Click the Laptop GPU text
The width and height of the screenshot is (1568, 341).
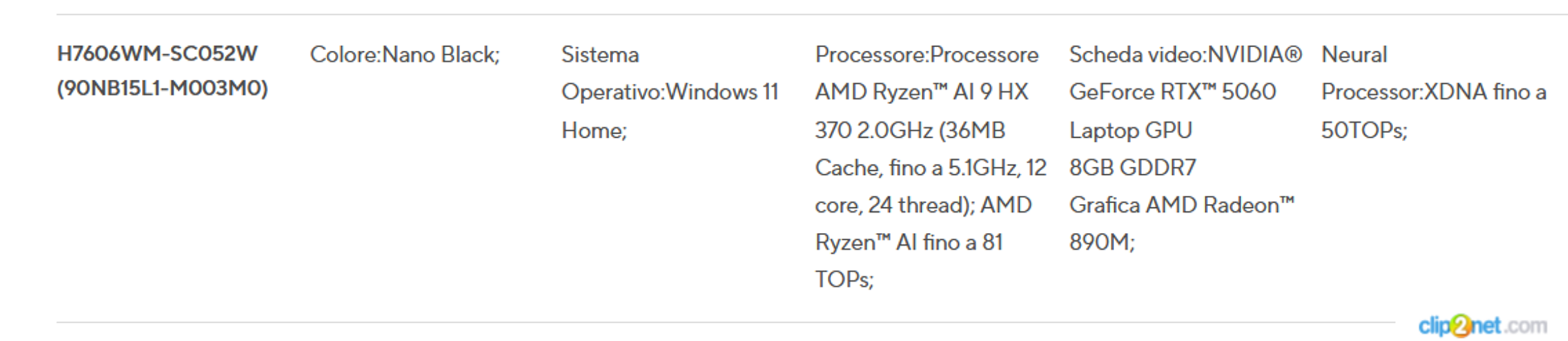1130,130
